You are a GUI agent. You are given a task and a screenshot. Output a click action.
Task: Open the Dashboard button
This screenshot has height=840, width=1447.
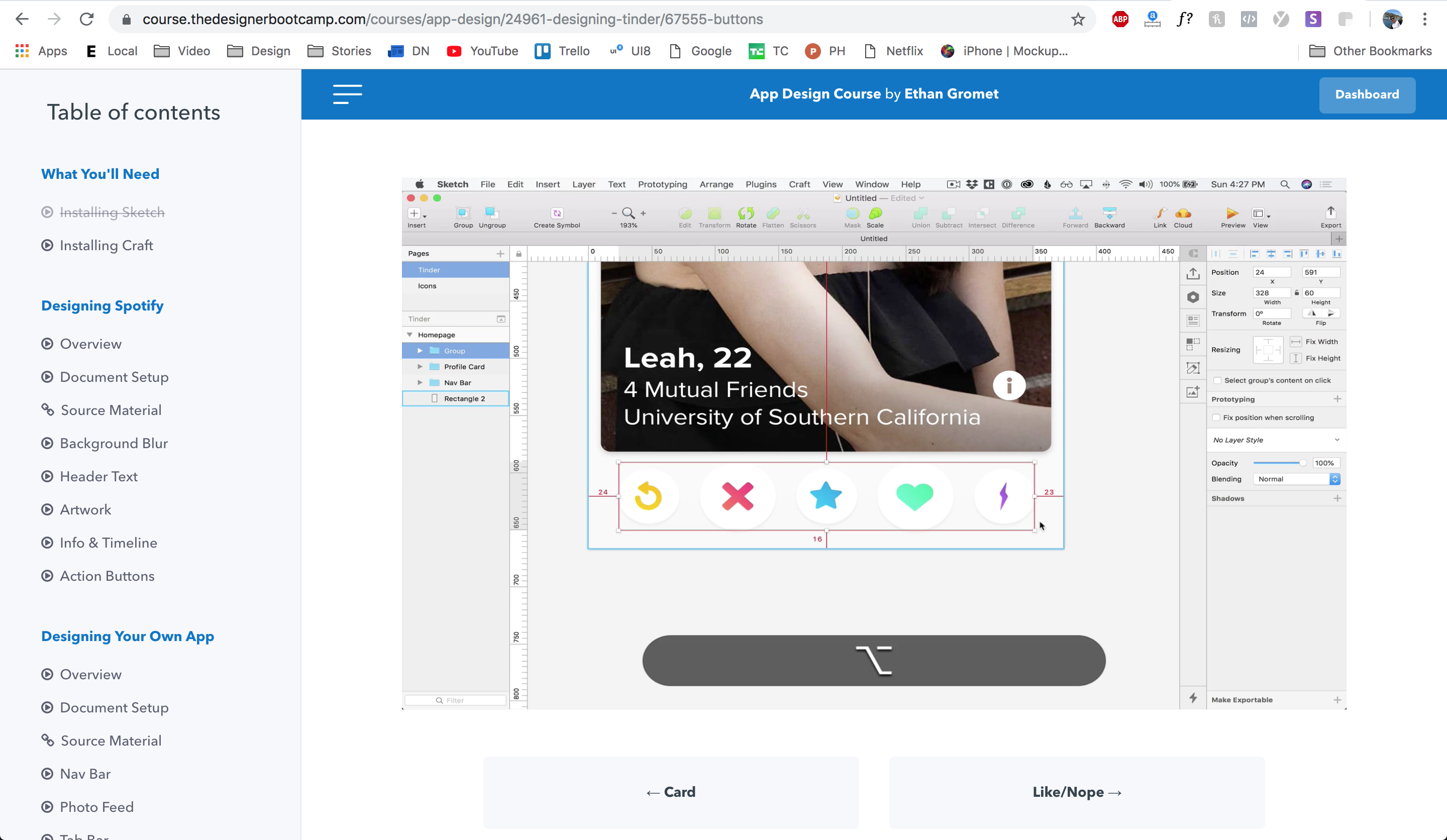[x=1367, y=95]
